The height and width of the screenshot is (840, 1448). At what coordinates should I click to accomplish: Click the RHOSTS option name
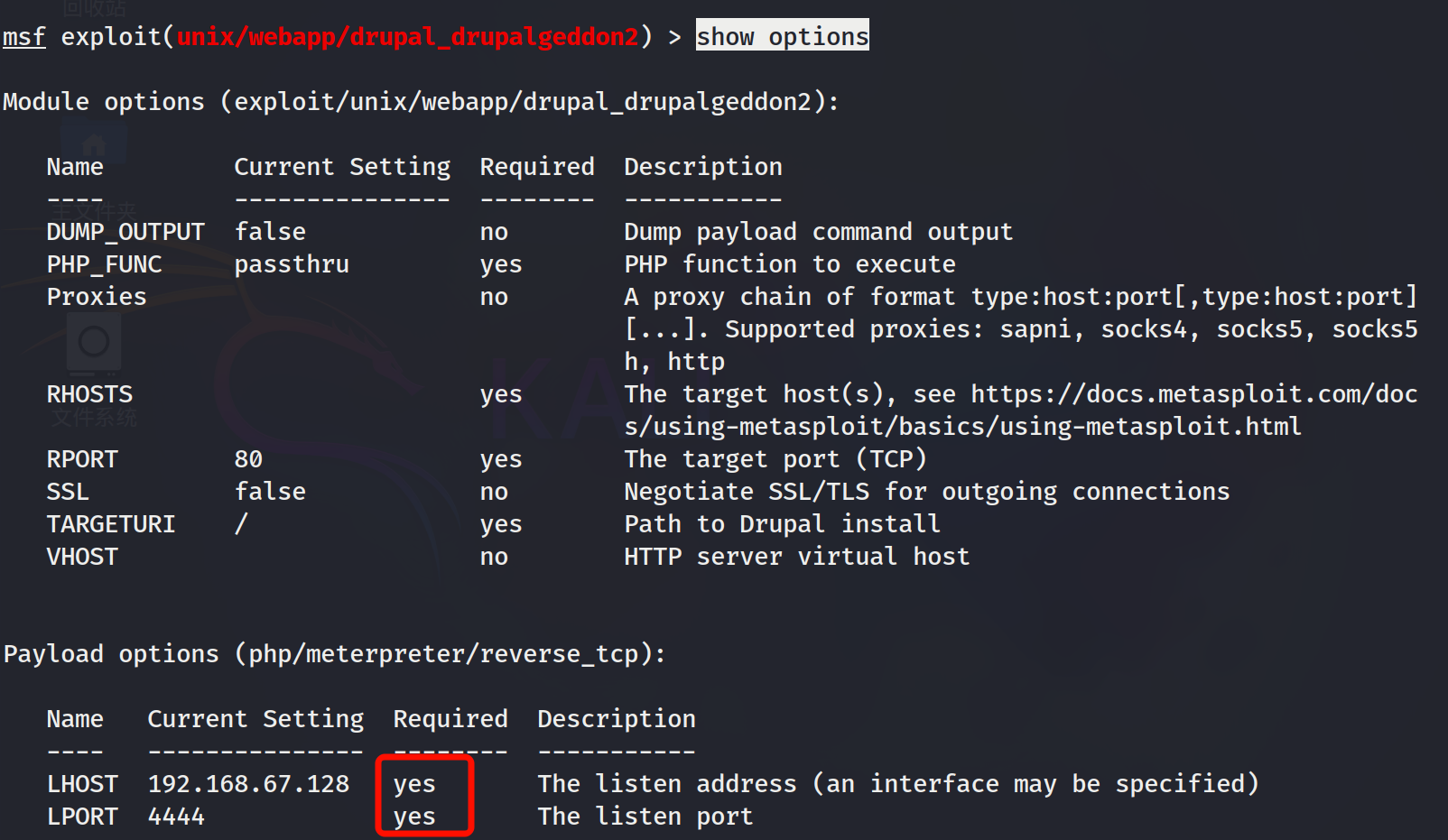click(x=89, y=394)
